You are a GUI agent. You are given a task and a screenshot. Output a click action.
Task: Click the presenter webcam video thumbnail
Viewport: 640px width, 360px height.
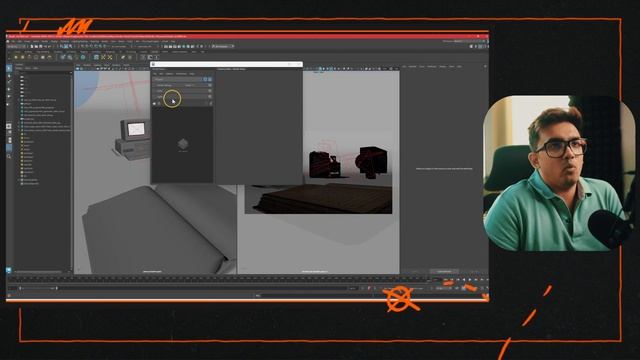coord(558,173)
